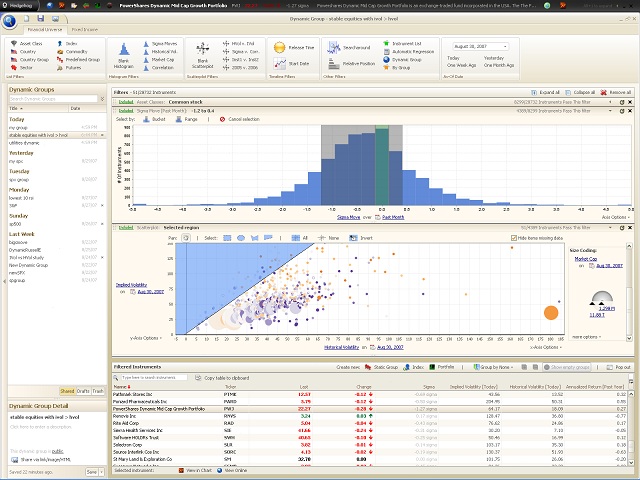Toggle Show empty groups button
This screenshot has height=480, width=640.
click(567, 367)
